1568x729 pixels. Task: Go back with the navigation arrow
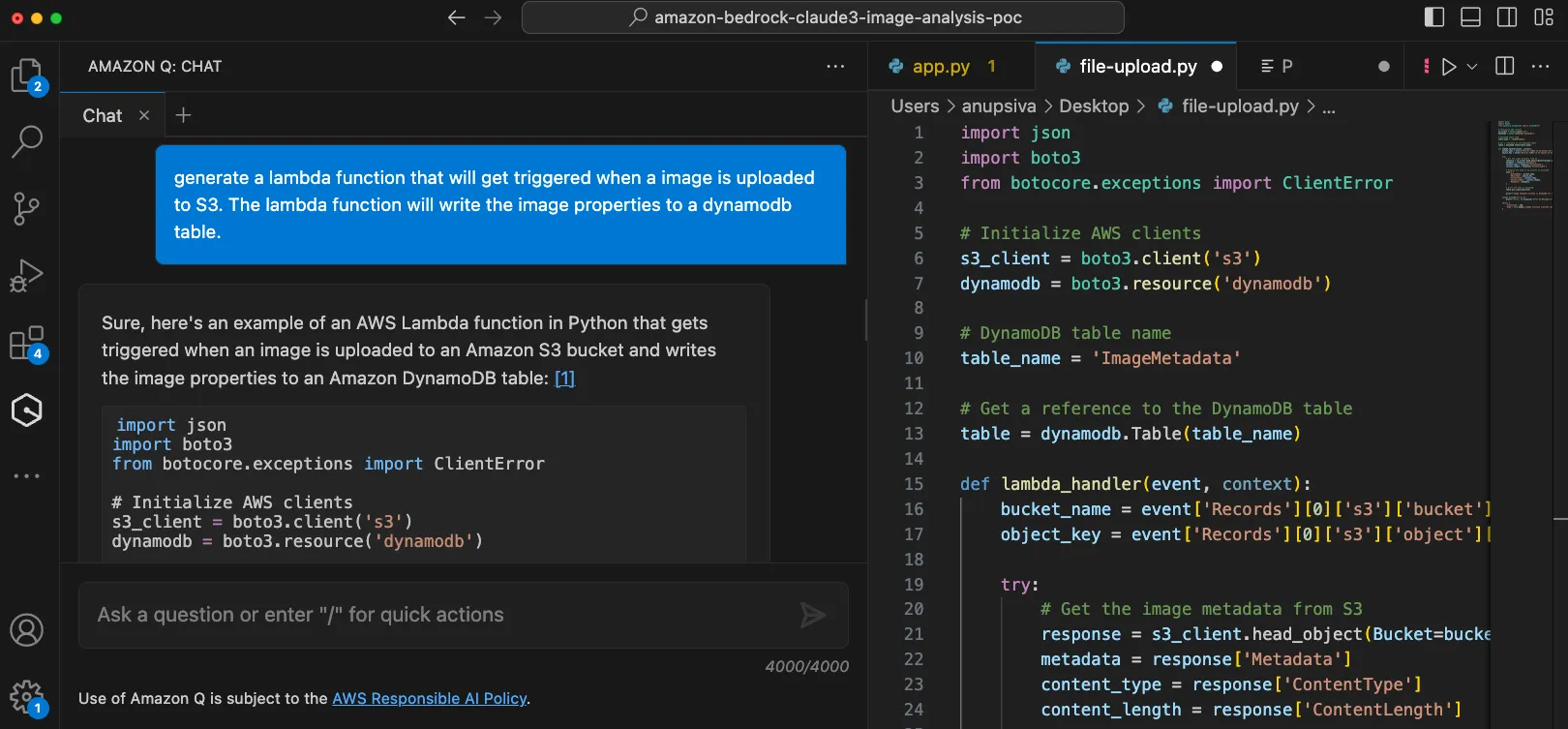pos(457,17)
